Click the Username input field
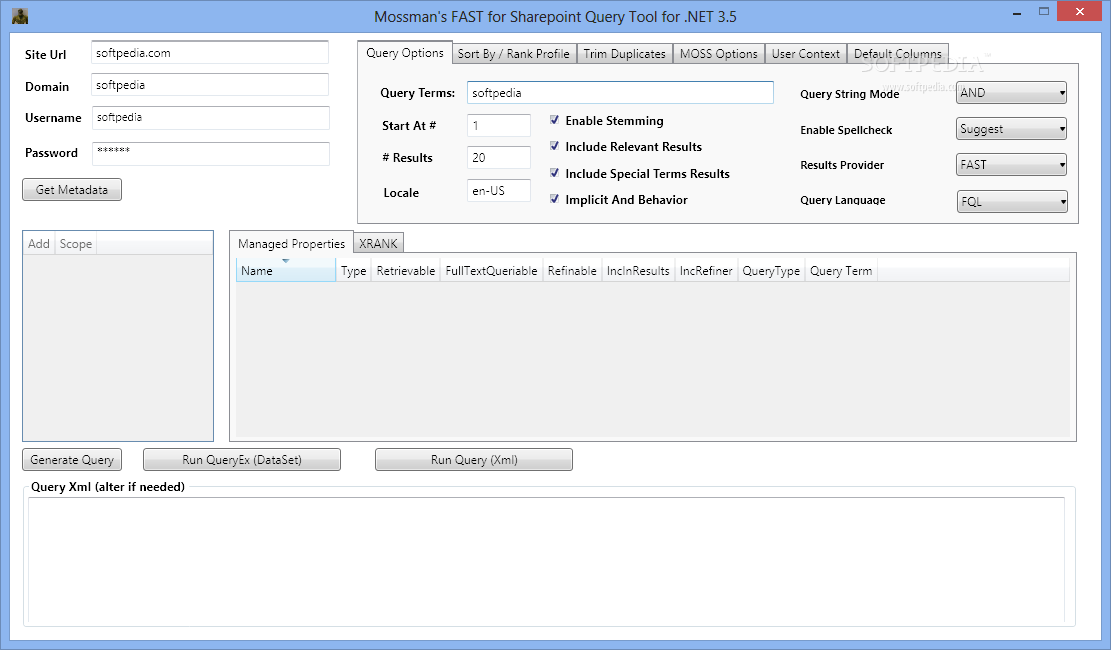This screenshot has height=650, width=1111. tap(210, 118)
